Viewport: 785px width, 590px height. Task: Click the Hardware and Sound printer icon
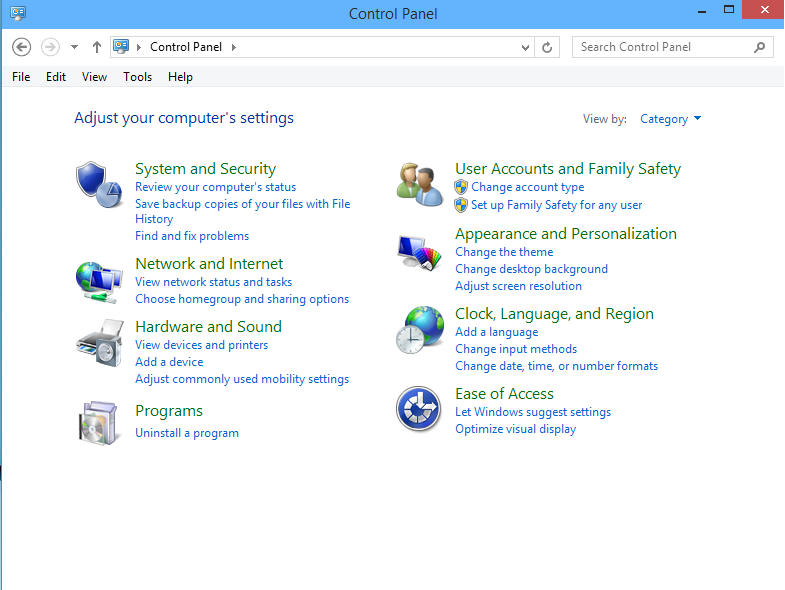[100, 343]
